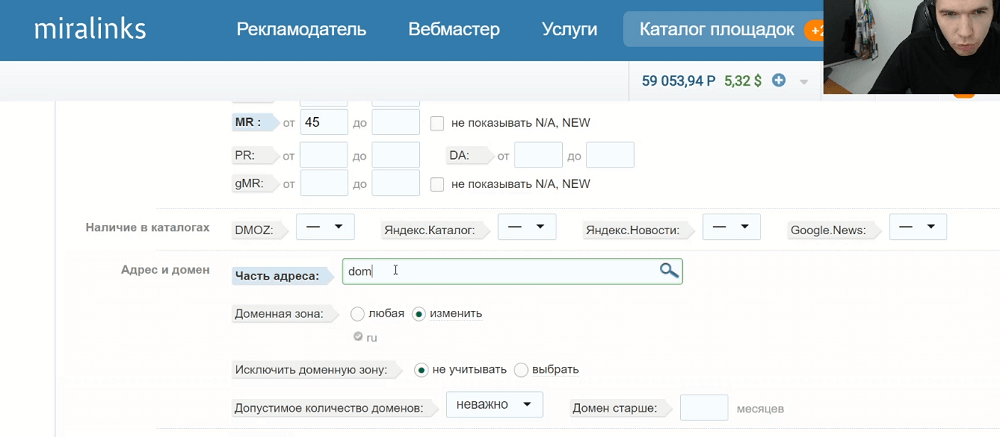Open the DMOZ dropdown
The width and height of the screenshot is (1000, 437).
tap(325, 227)
